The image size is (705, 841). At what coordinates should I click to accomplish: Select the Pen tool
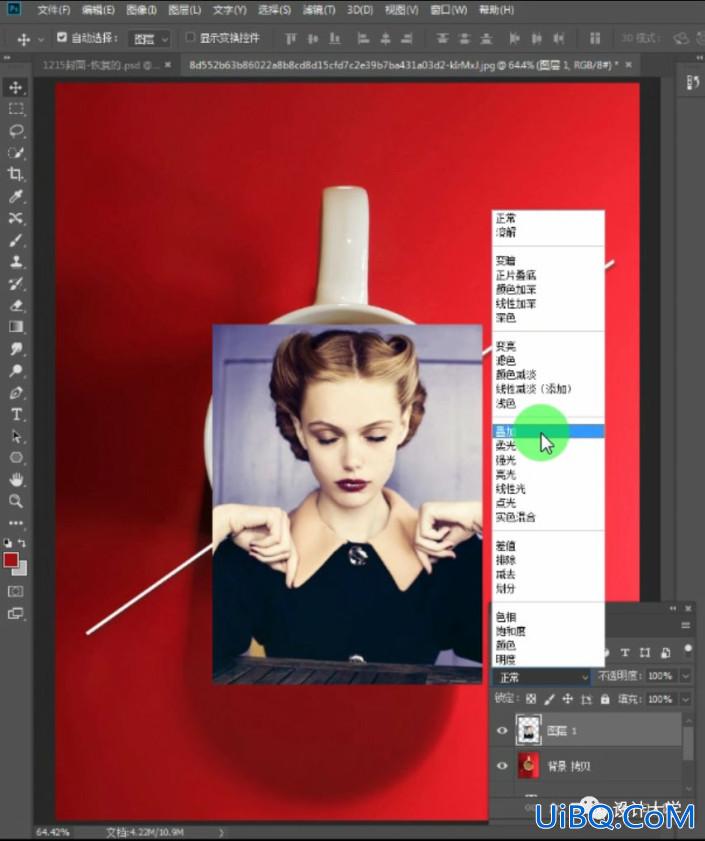[16, 393]
